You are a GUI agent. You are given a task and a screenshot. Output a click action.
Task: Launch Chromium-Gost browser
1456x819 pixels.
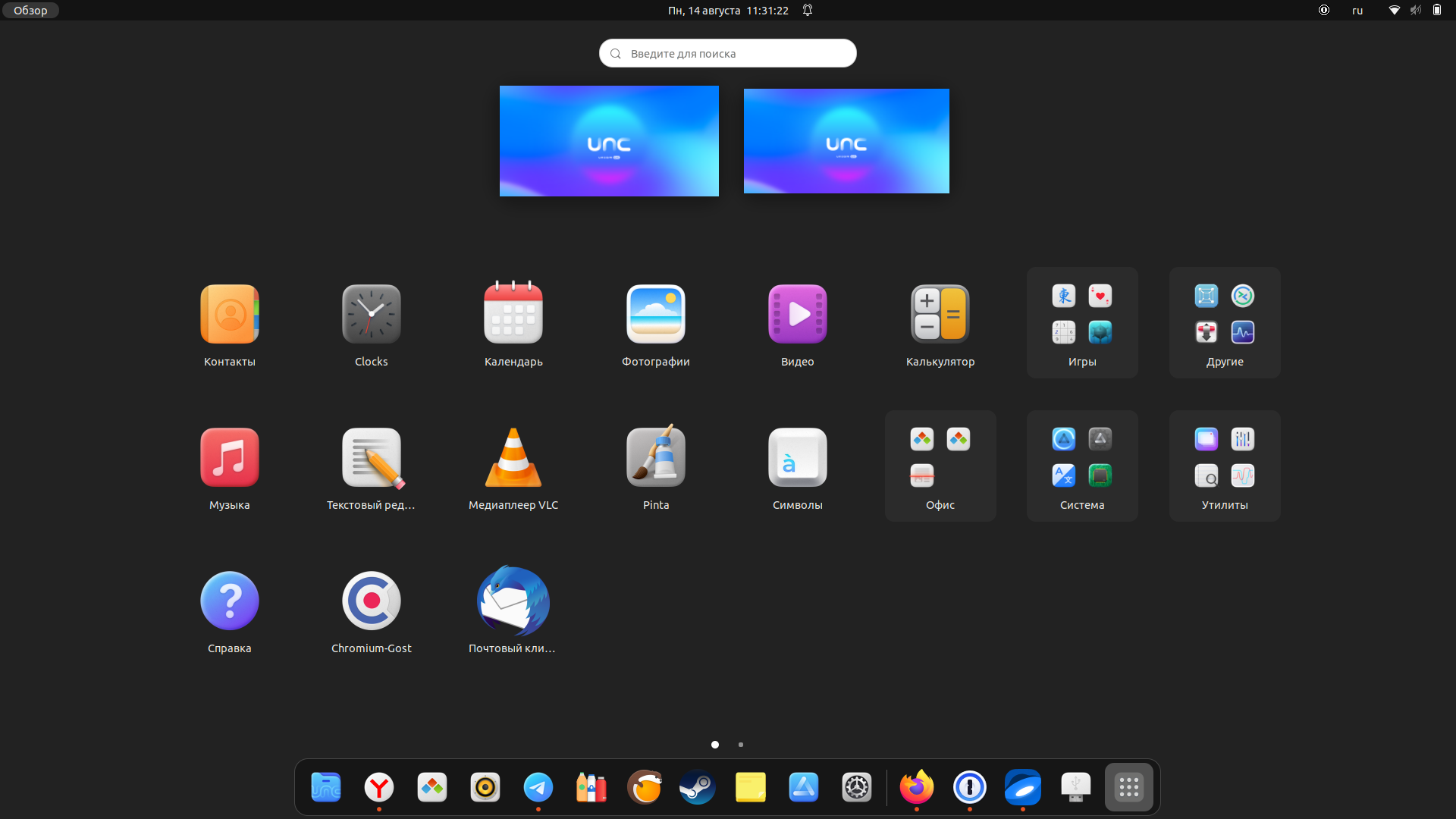coord(371,601)
